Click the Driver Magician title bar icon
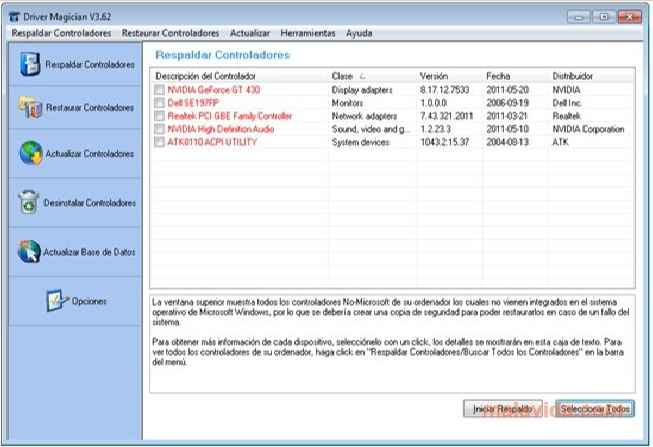 (x=12, y=16)
